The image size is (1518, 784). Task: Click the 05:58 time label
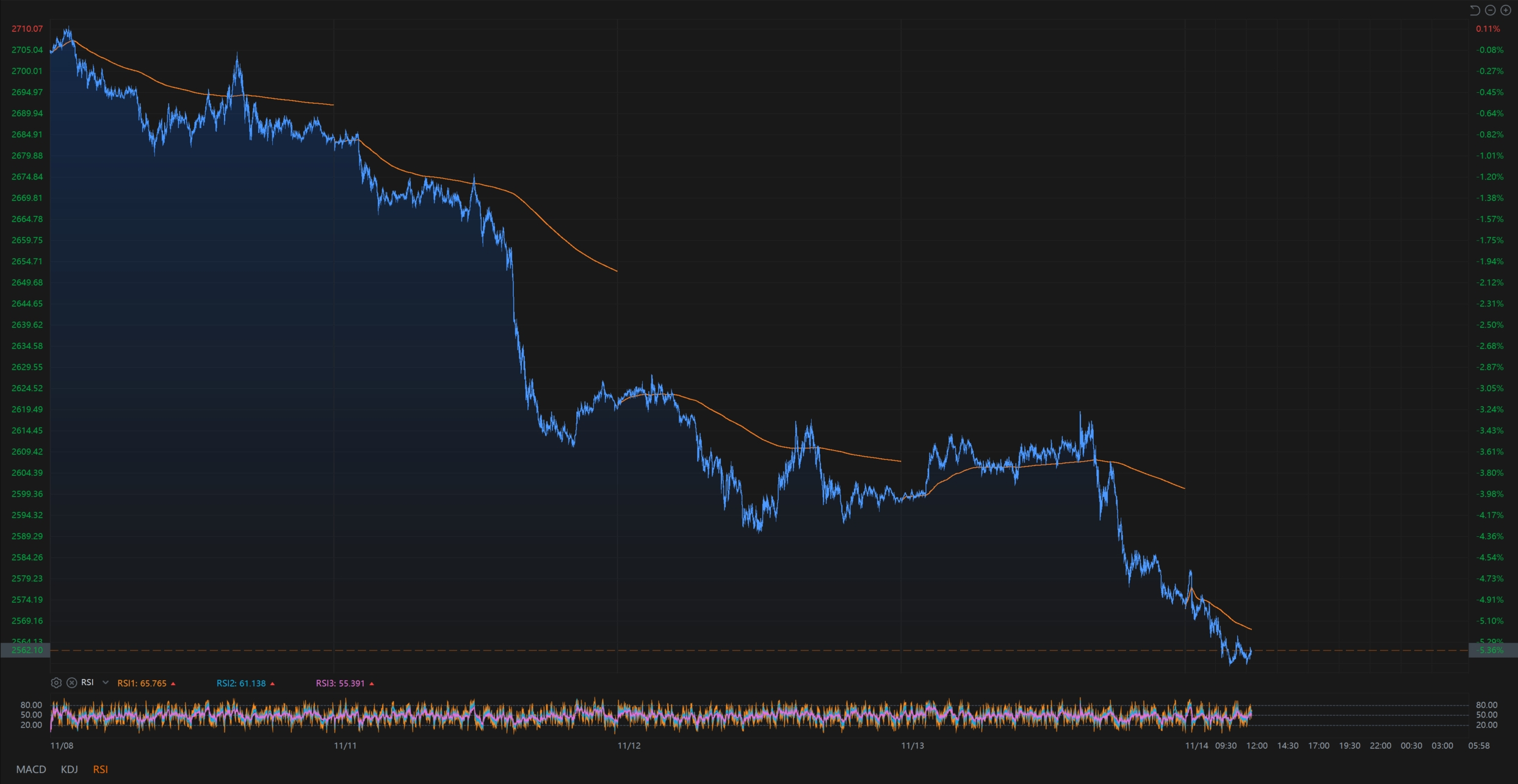(x=1479, y=746)
